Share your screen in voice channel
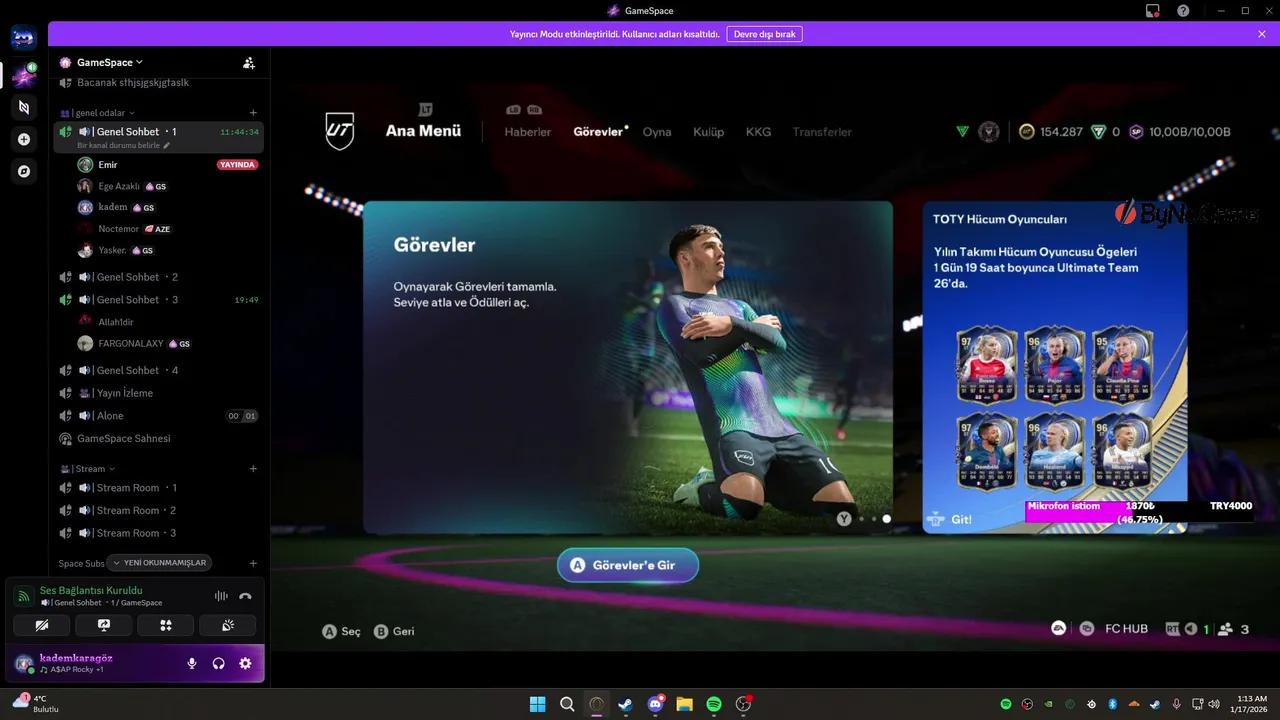The image size is (1280, 720). (x=104, y=625)
